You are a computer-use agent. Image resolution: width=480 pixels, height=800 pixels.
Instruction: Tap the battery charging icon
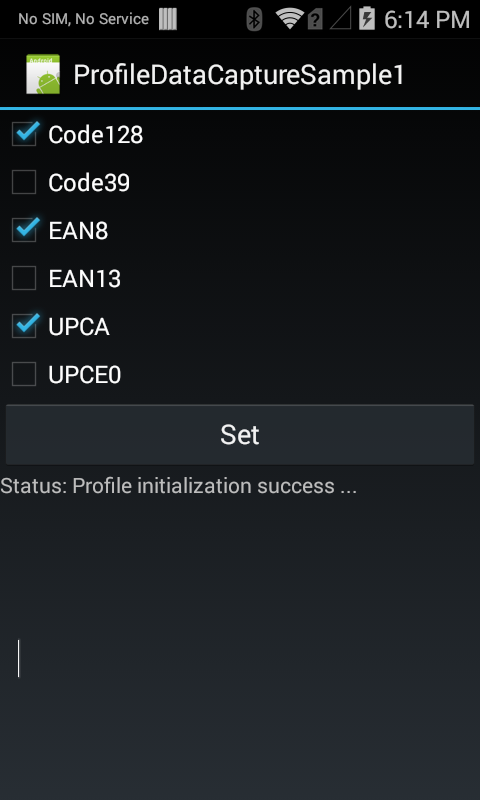click(366, 19)
